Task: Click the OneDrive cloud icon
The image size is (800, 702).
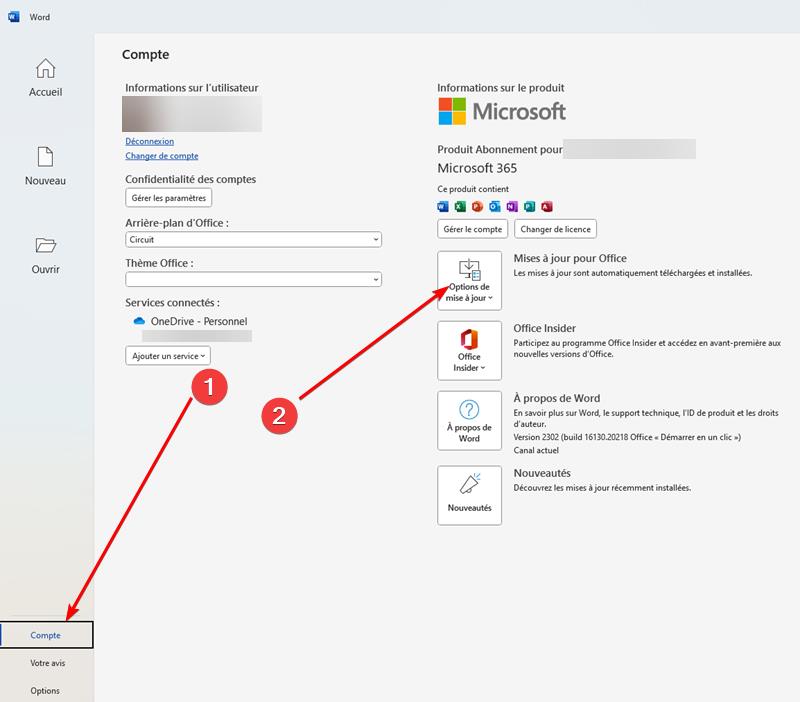Action: click(139, 321)
